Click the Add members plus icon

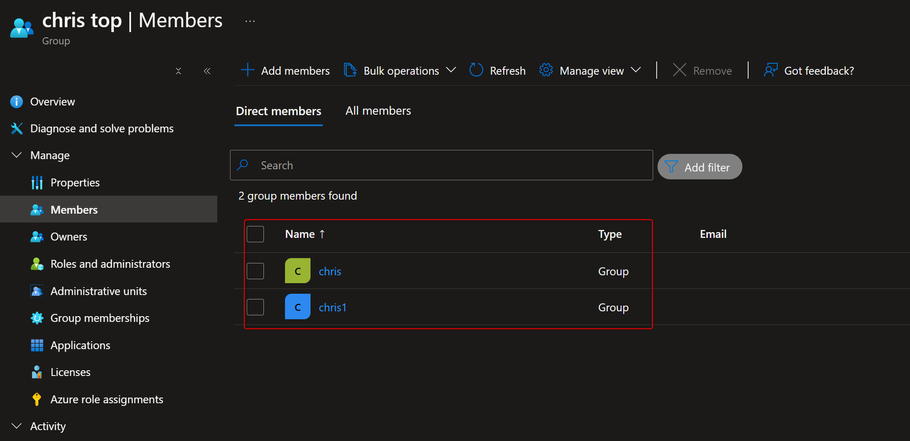click(x=248, y=70)
